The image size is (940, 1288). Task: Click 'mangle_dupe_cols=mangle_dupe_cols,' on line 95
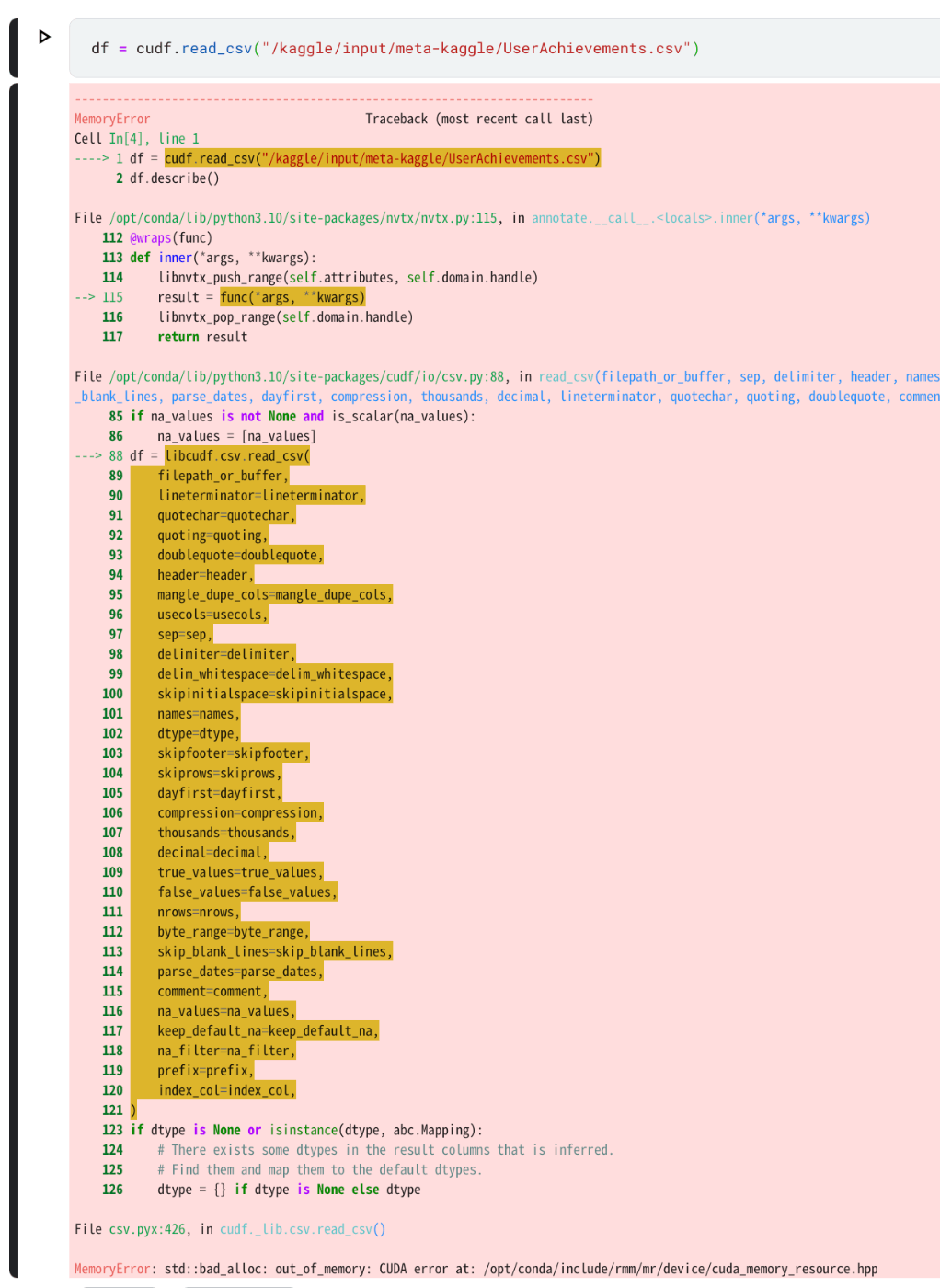pos(275,595)
